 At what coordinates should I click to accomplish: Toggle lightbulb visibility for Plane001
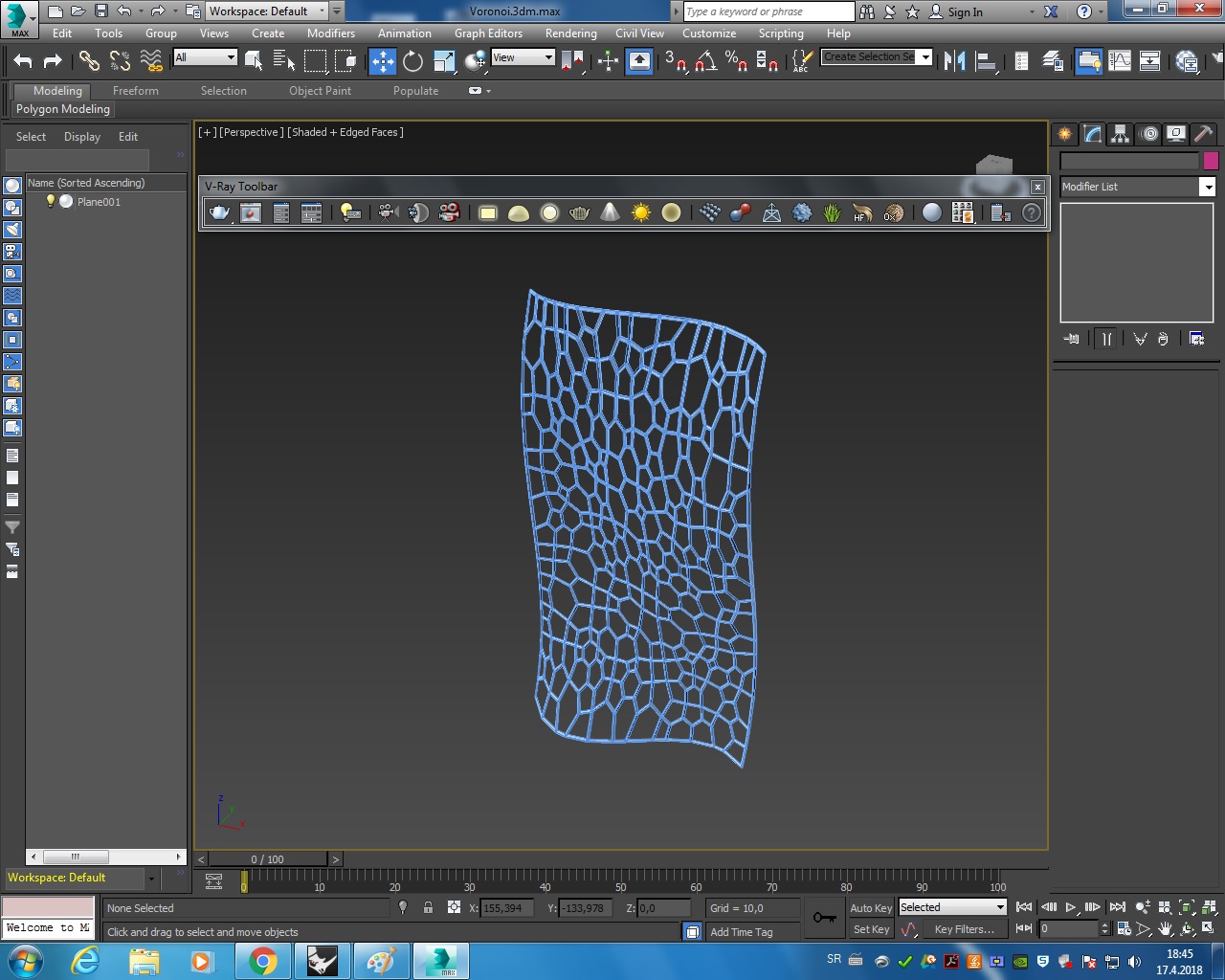[51, 202]
